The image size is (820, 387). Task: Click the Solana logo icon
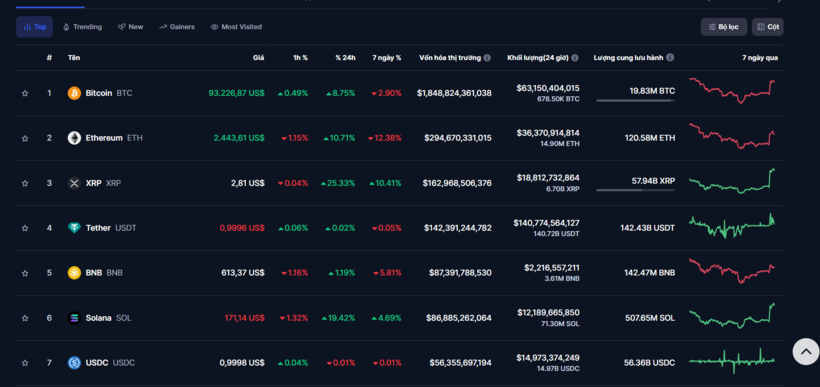point(74,318)
